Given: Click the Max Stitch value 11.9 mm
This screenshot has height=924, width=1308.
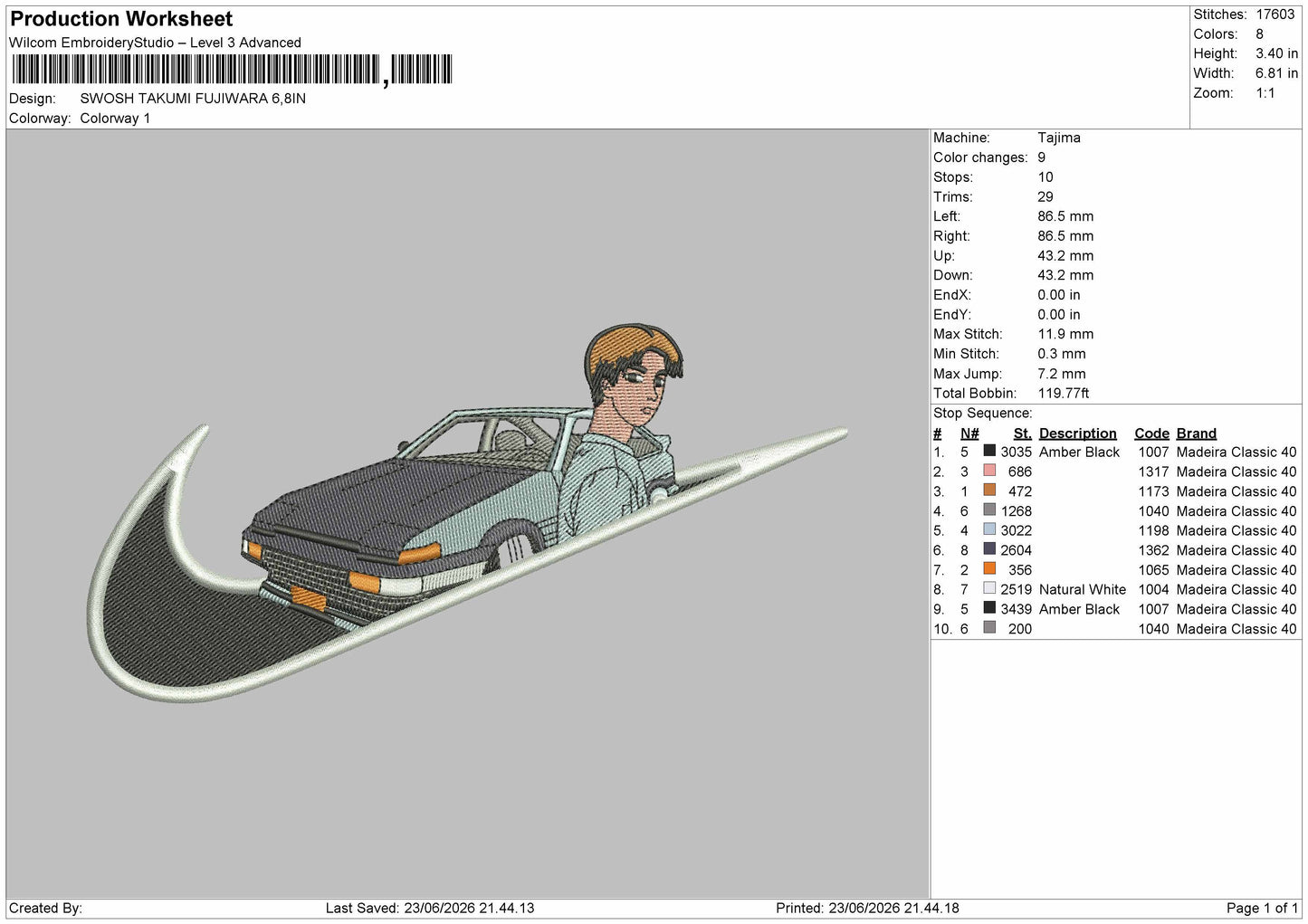Looking at the screenshot, I should click(x=1065, y=334).
